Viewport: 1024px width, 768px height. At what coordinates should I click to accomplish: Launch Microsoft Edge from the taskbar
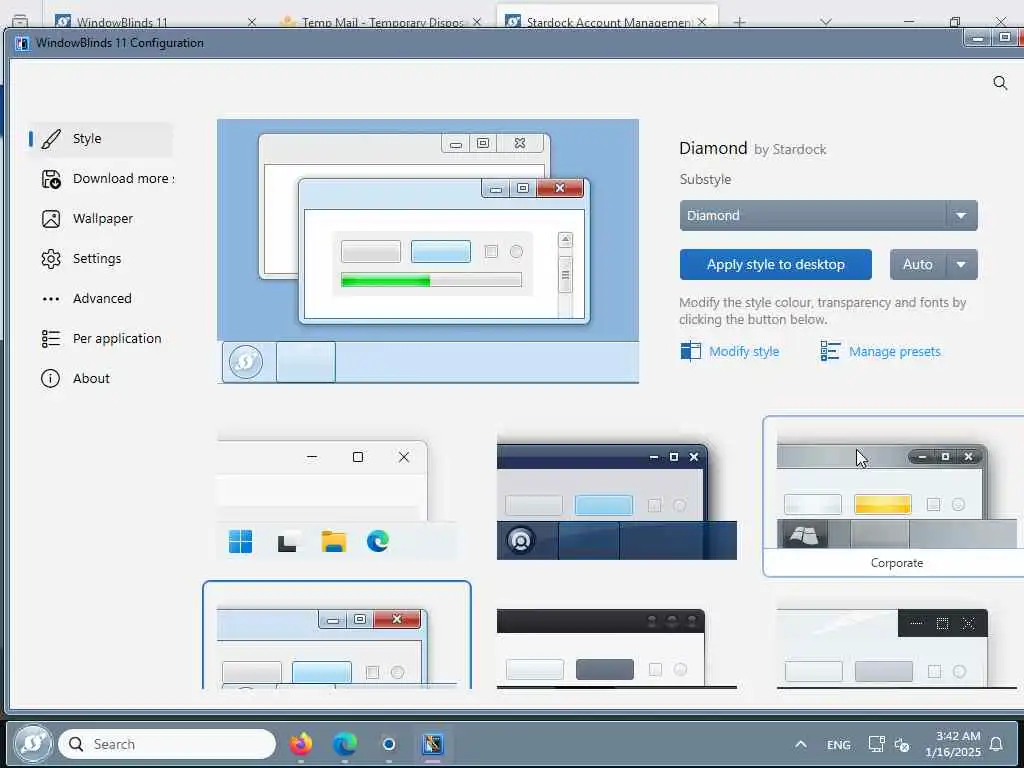pyautogui.click(x=345, y=744)
